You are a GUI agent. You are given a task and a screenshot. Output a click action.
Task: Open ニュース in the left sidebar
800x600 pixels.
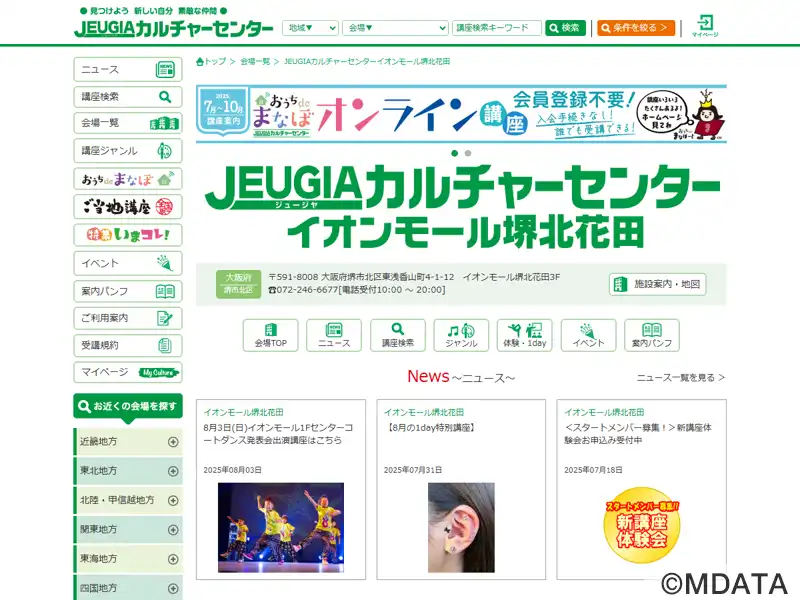[128, 69]
